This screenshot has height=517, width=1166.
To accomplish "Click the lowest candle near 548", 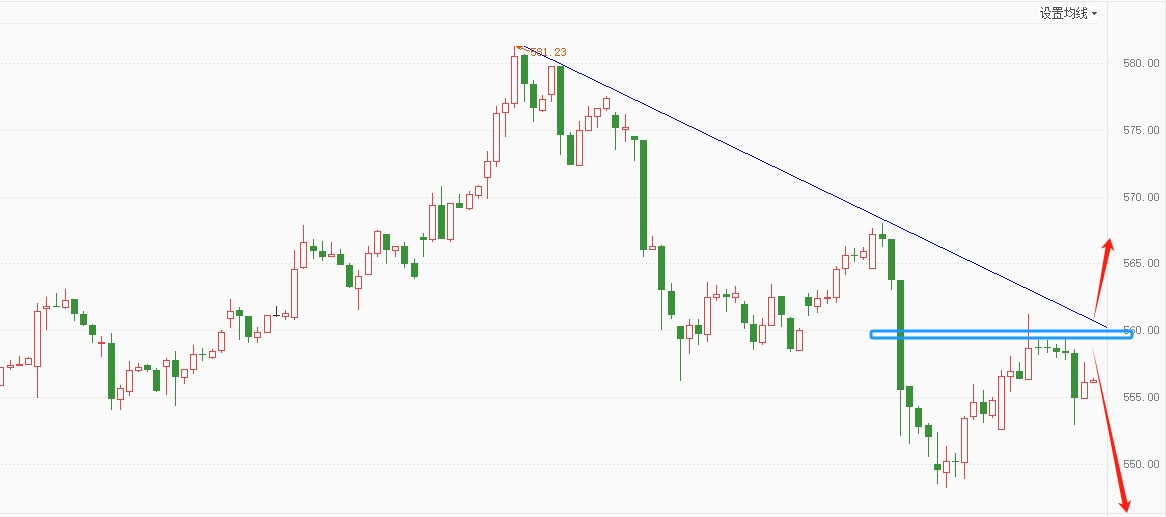I will [x=946, y=466].
